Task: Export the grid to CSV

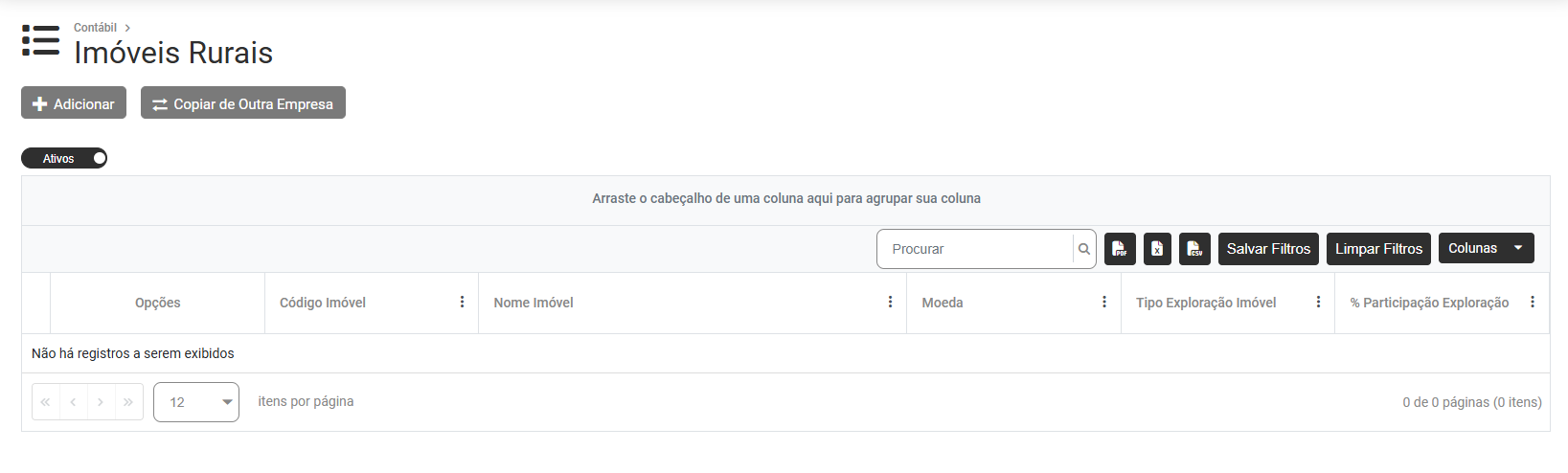Action: point(1194,249)
